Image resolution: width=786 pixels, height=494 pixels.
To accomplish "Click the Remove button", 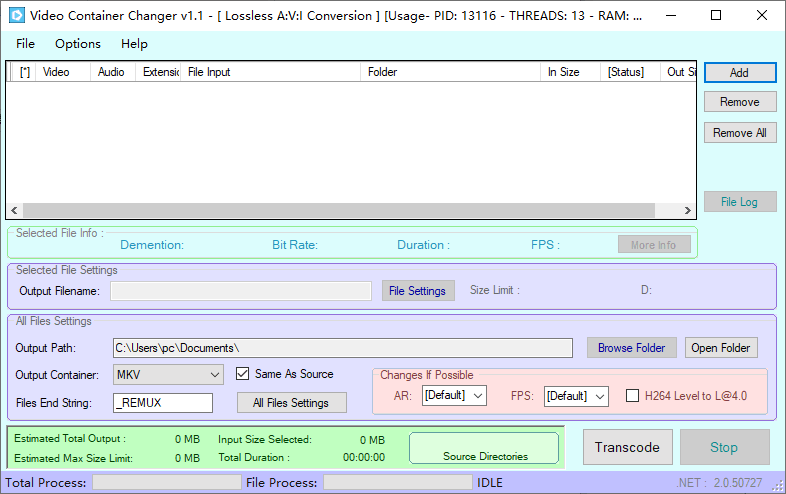I will 740,102.
